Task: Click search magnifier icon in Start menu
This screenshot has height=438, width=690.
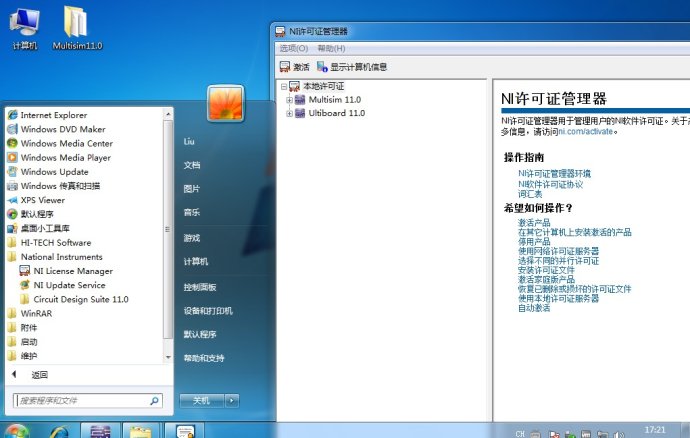Action: [x=154, y=401]
